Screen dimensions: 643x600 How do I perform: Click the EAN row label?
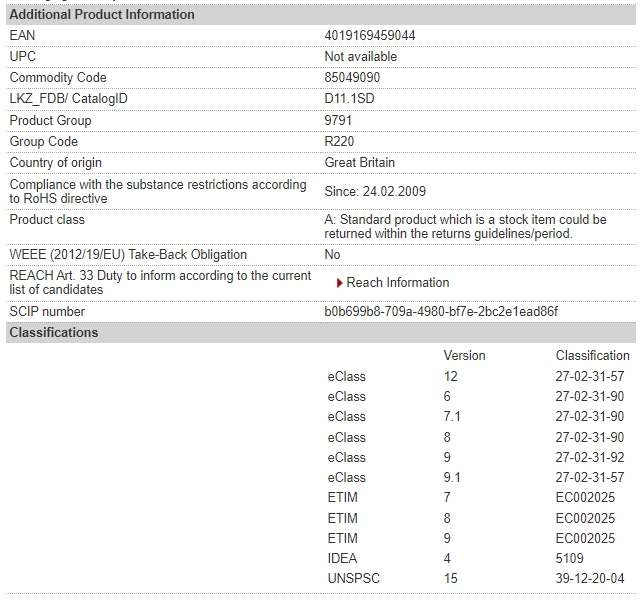[x=22, y=36]
